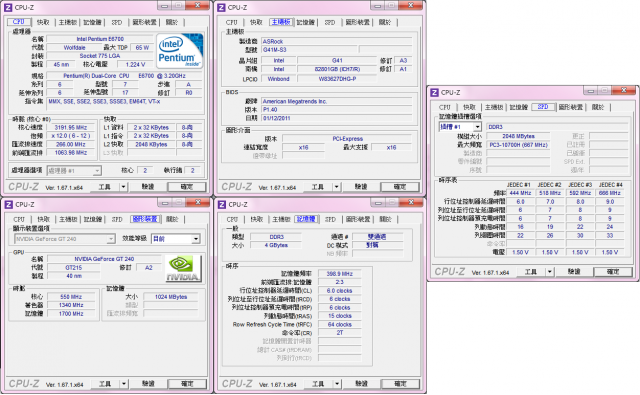640x395 pixels.
Task: Switch to SPD tab in ASRock mainboard window
Action: click(330, 22)
